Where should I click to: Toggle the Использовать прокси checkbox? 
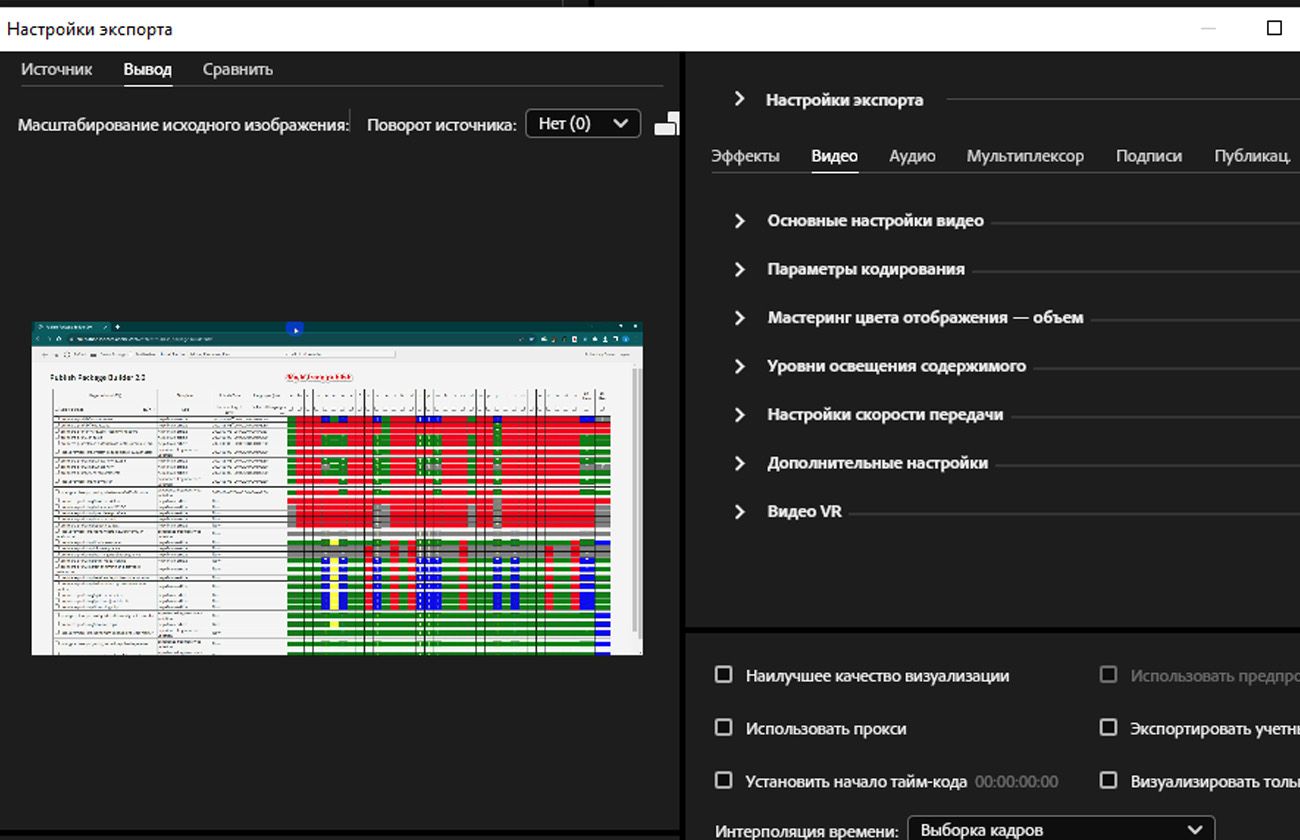coord(724,728)
